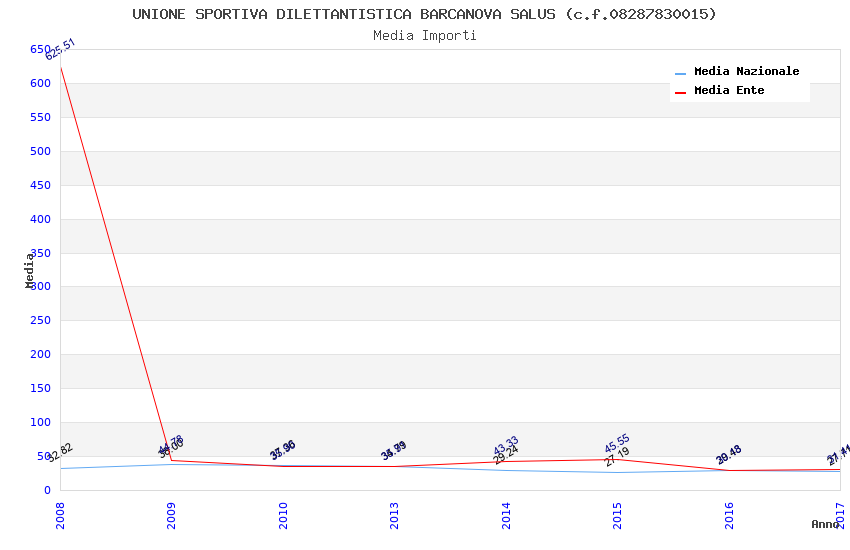Click the 600 y-axis tick label
Screen dimensions: 850x550
pos(41,83)
